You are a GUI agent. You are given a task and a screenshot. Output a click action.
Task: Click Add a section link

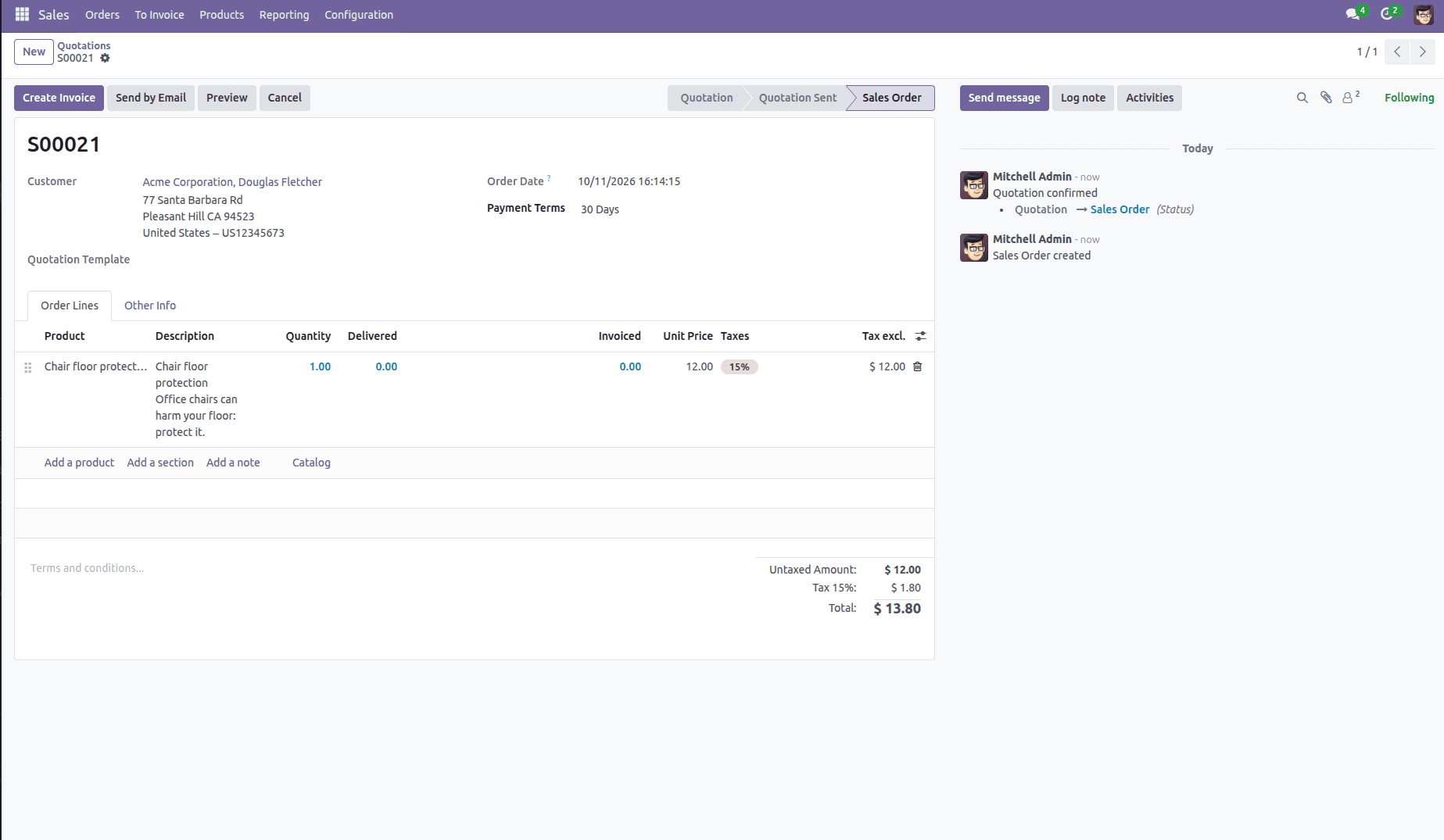click(x=160, y=463)
